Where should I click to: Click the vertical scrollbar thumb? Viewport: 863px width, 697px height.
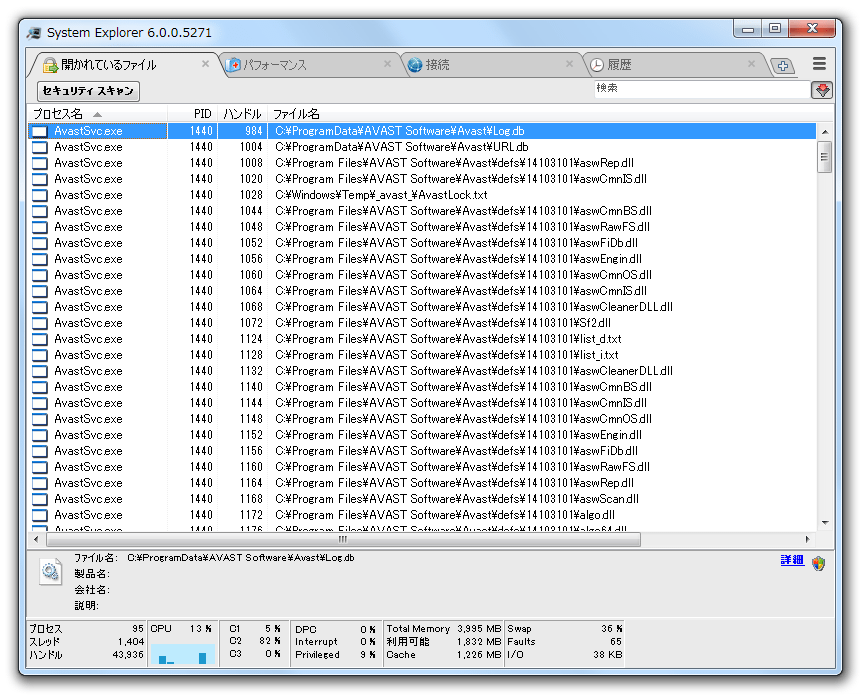tap(824, 157)
